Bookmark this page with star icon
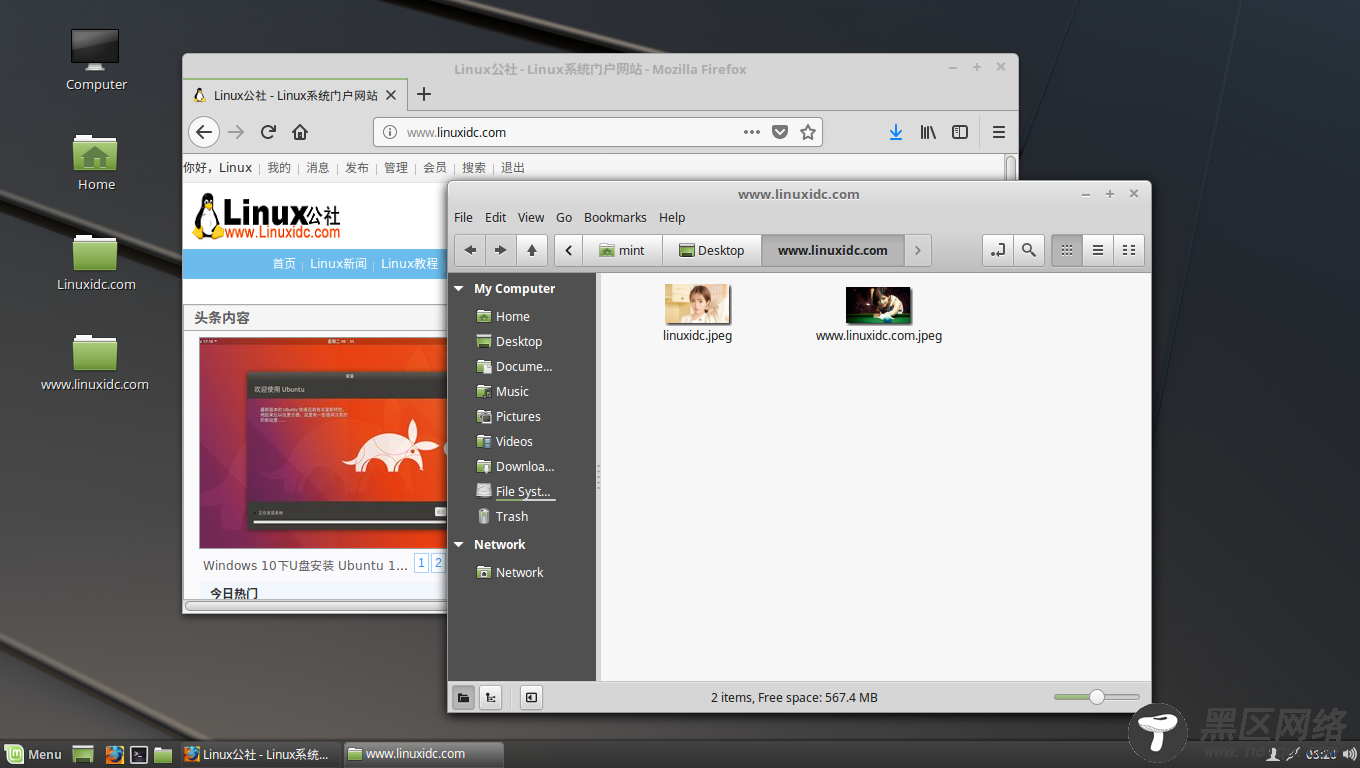1360x768 pixels. [x=808, y=132]
